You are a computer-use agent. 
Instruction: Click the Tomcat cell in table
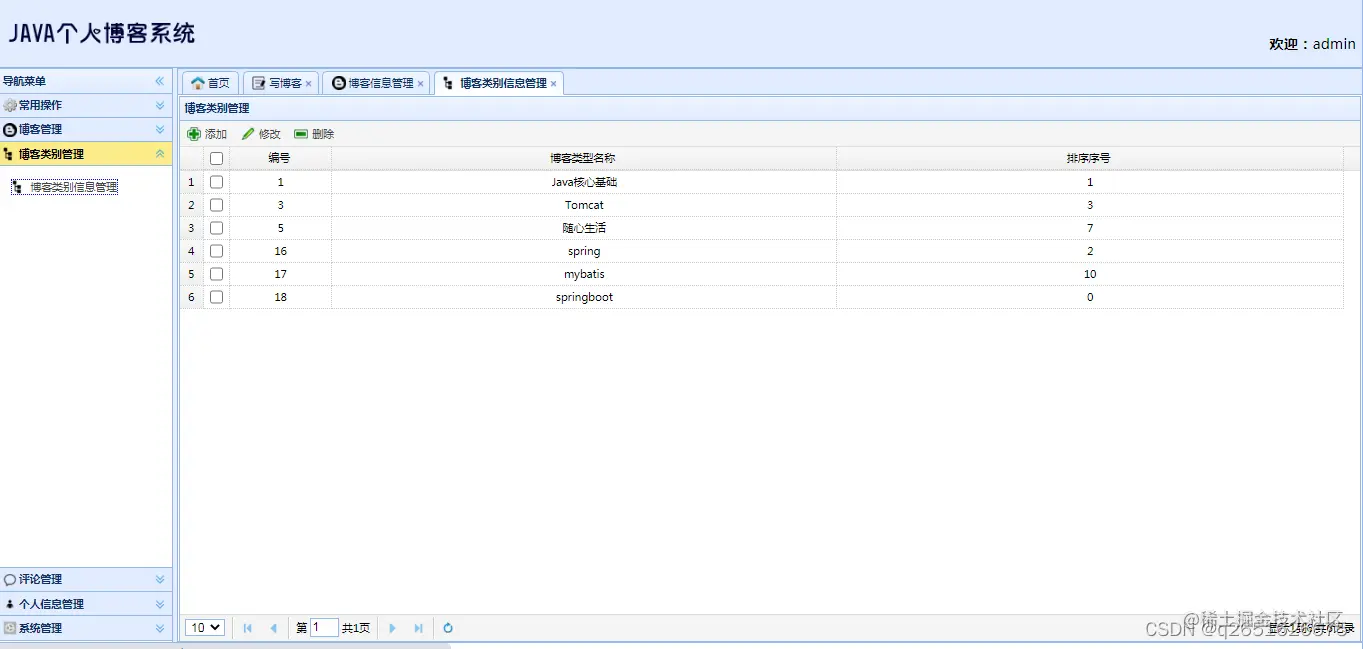coord(584,205)
